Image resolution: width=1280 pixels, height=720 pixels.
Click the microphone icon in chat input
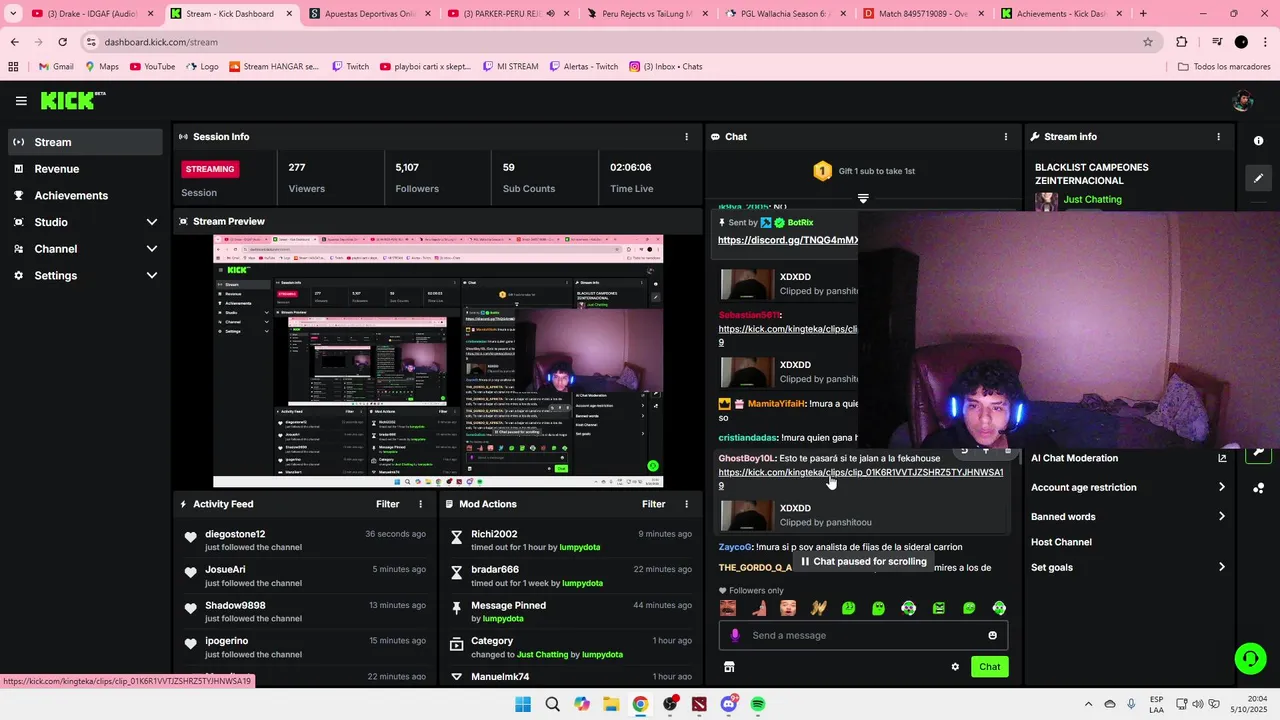pyautogui.click(x=735, y=635)
